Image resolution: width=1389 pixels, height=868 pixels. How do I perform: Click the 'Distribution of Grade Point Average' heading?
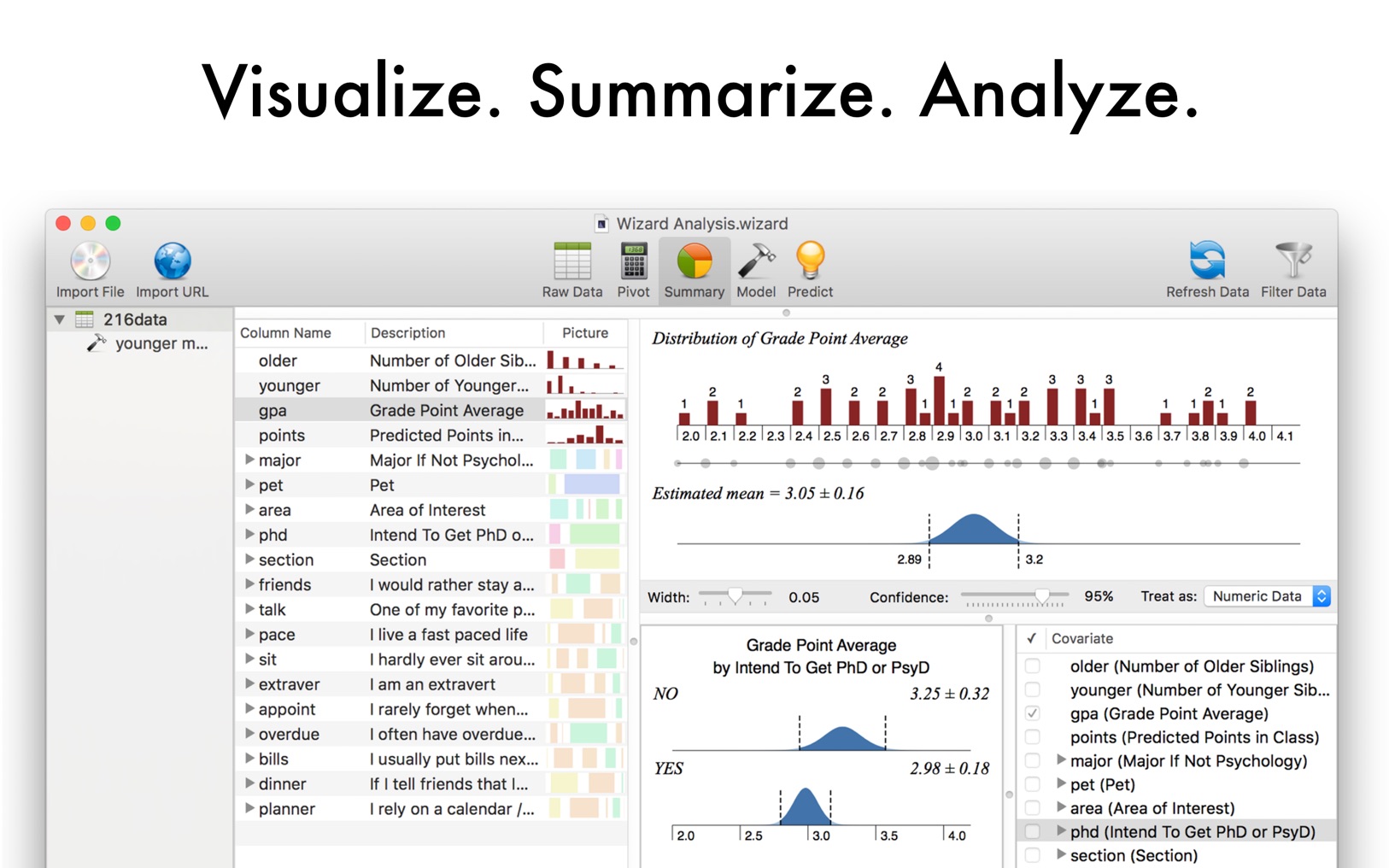point(779,338)
